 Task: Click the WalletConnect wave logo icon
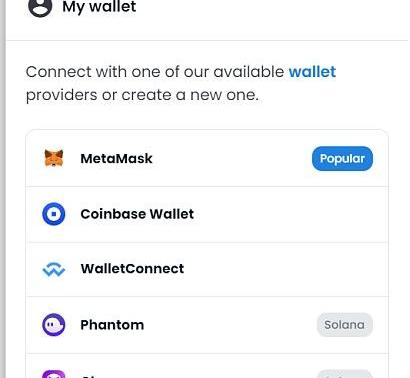tap(54, 269)
